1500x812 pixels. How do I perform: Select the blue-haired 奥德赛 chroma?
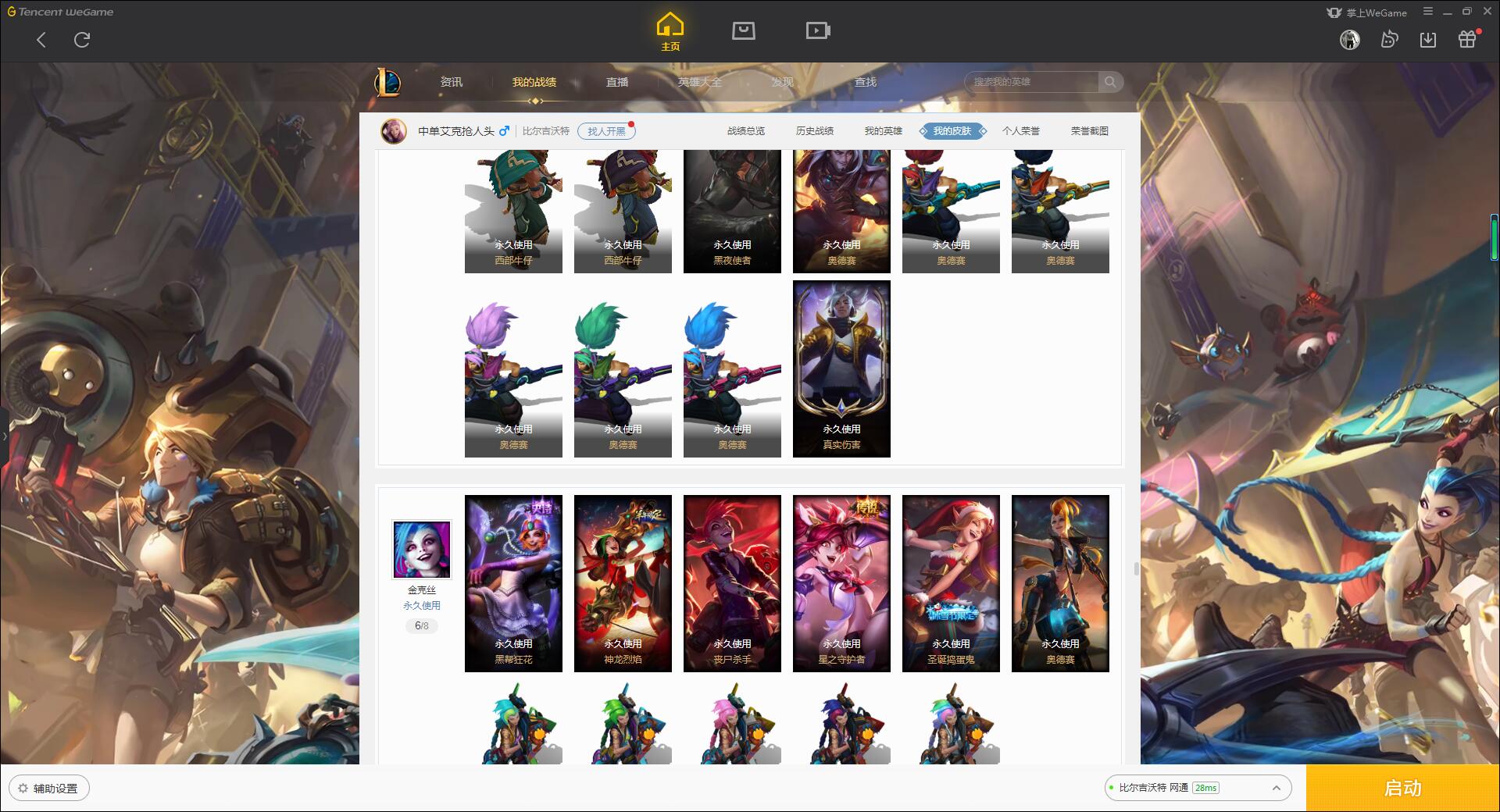(x=732, y=379)
